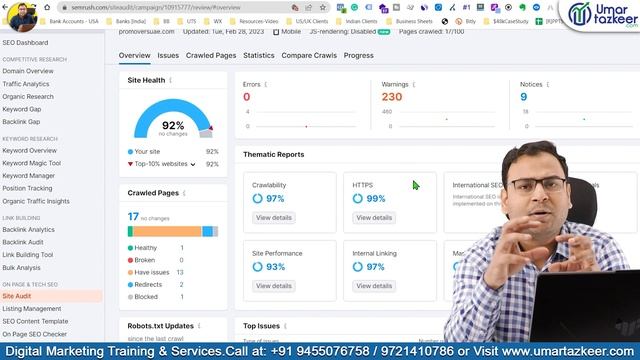640x360 pixels.
Task: Open the Crawled Pages info icon
Action: coord(184,193)
